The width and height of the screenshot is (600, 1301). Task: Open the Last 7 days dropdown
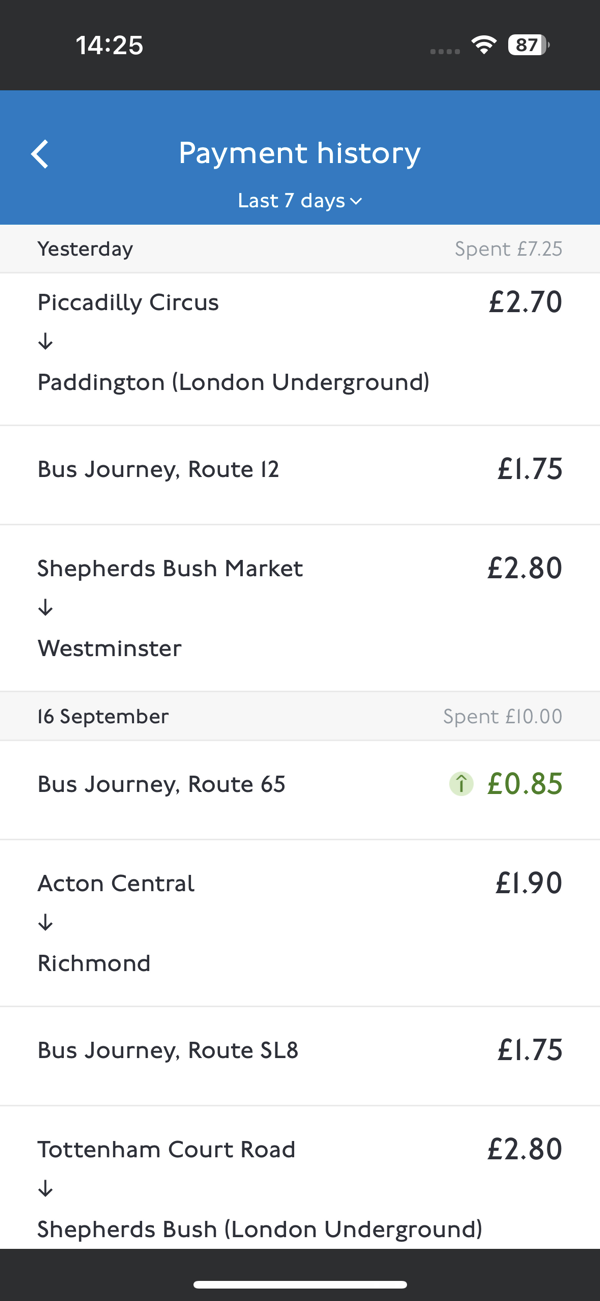299,201
